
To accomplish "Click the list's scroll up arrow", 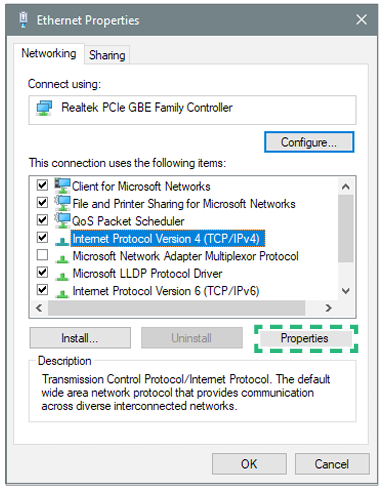I will pos(346,187).
